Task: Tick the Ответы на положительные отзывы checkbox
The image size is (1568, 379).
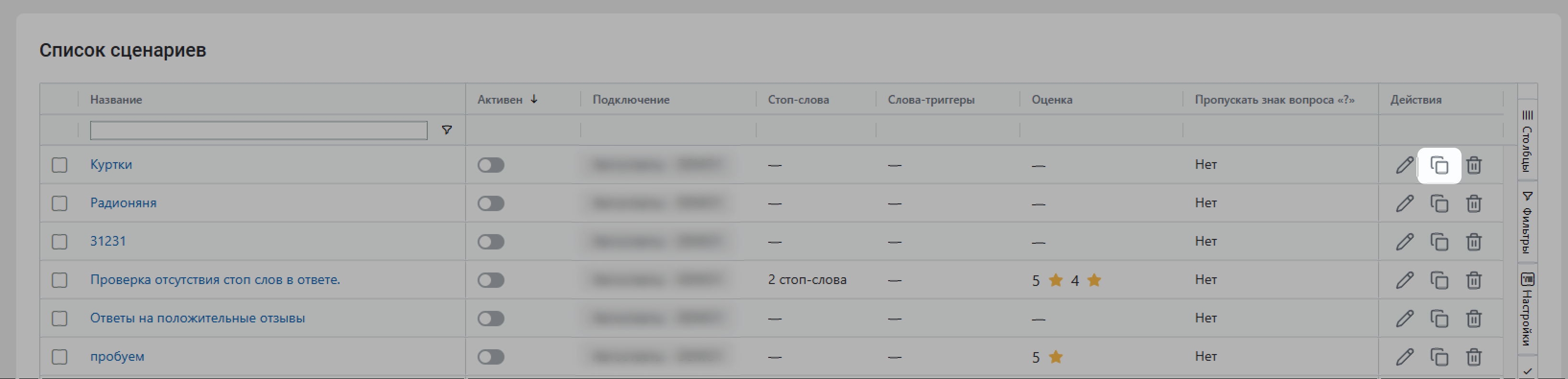Action: (59, 319)
